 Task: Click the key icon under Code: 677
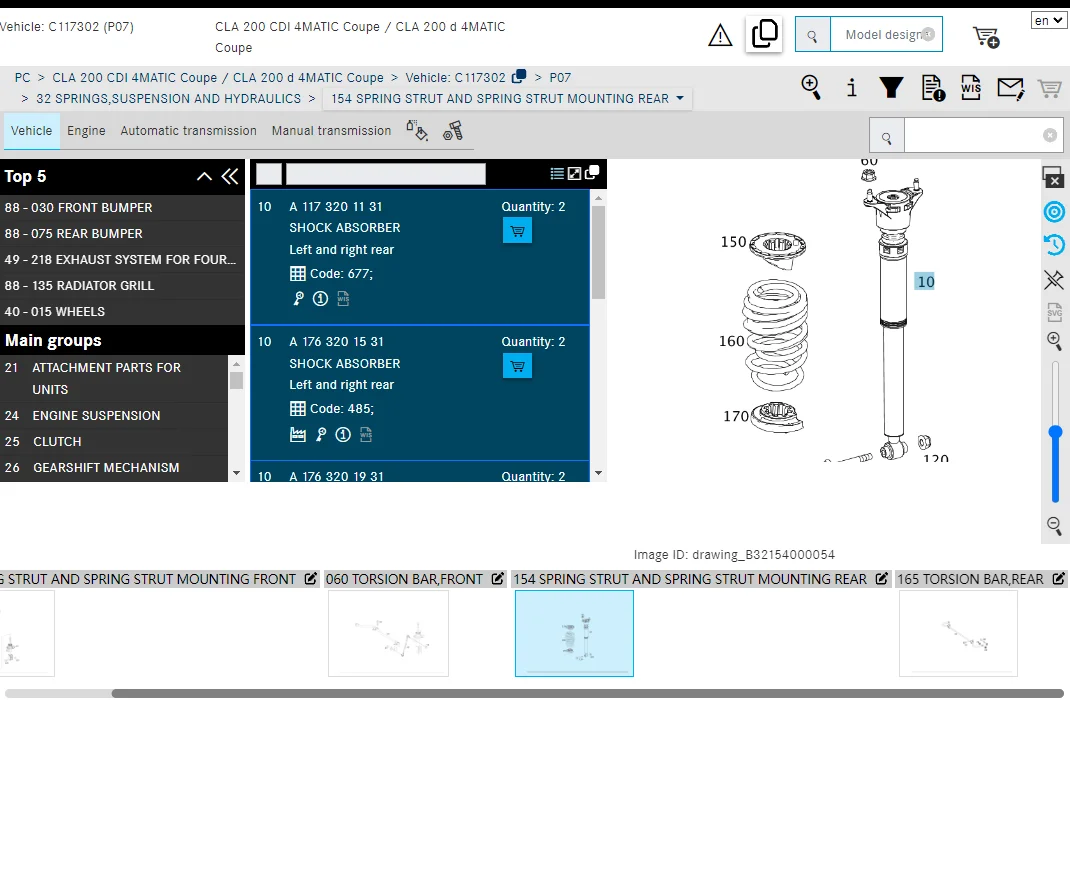point(298,298)
